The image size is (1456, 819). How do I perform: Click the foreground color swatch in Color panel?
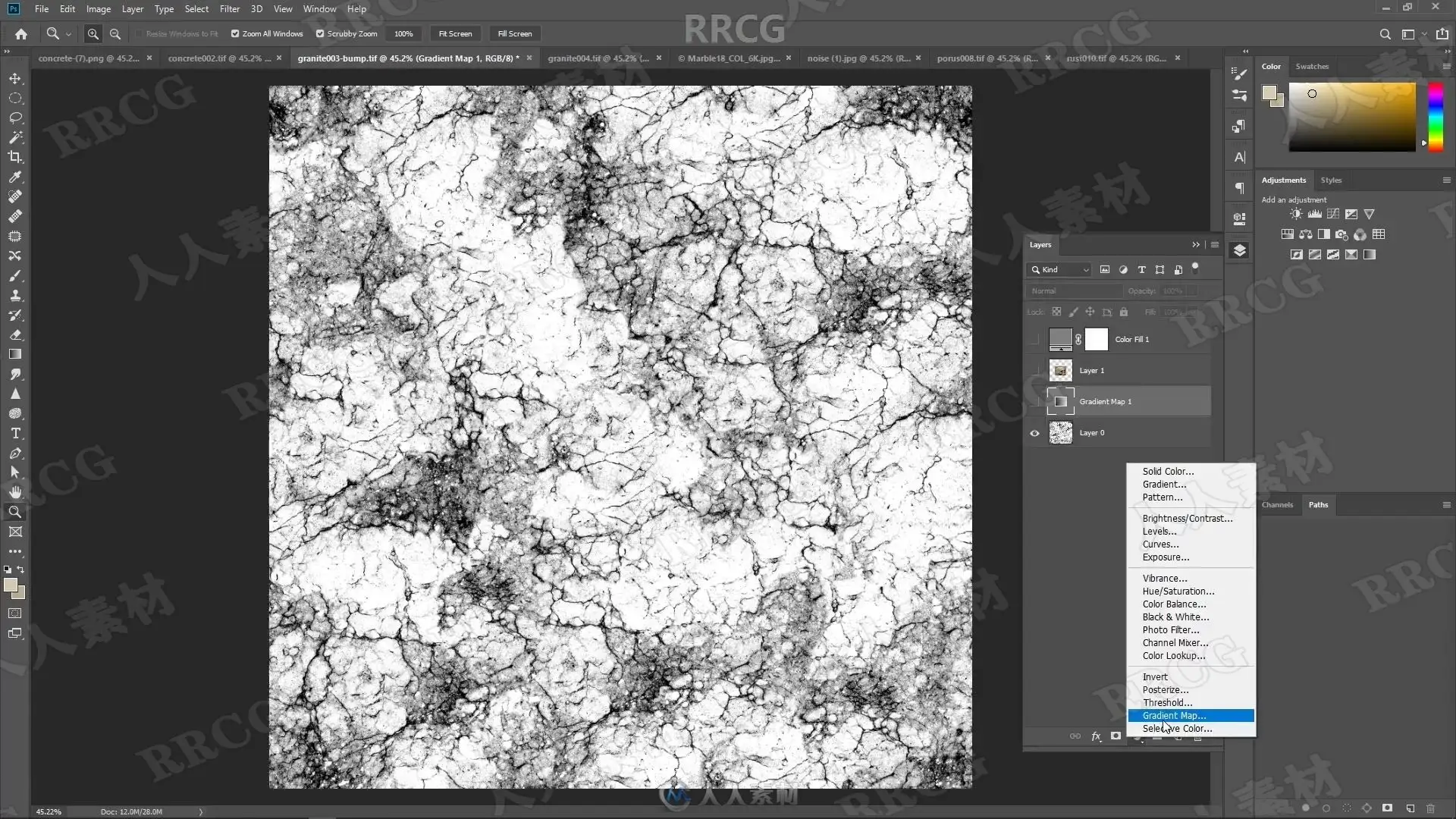[x=1269, y=93]
